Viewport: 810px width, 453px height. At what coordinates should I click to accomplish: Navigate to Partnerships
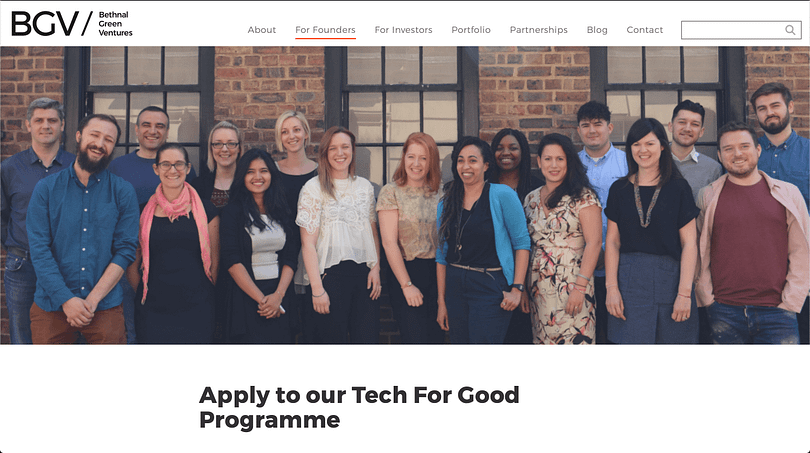tap(538, 30)
